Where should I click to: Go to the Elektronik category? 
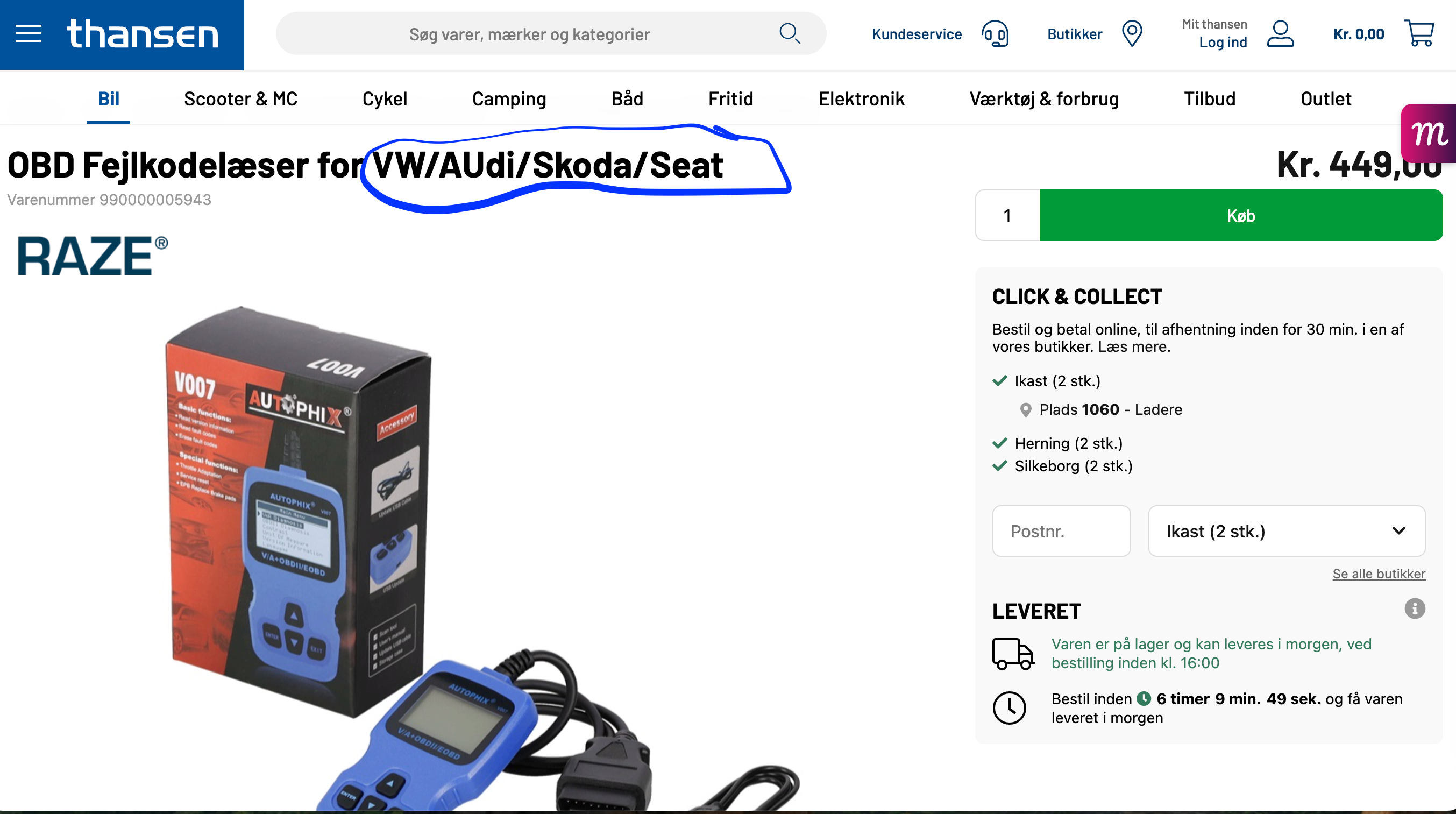(862, 99)
